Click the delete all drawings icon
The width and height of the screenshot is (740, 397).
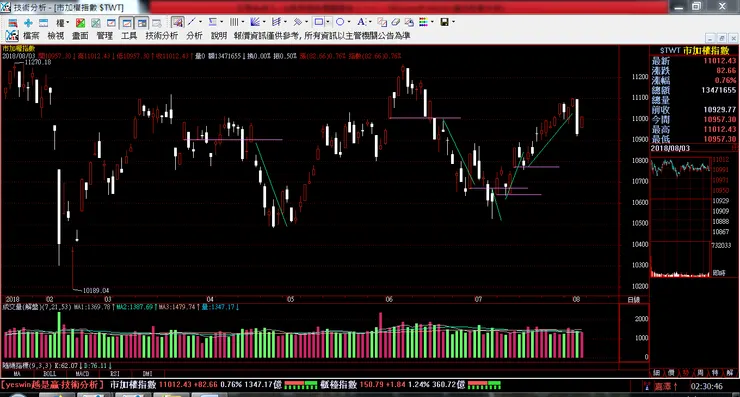pos(409,22)
